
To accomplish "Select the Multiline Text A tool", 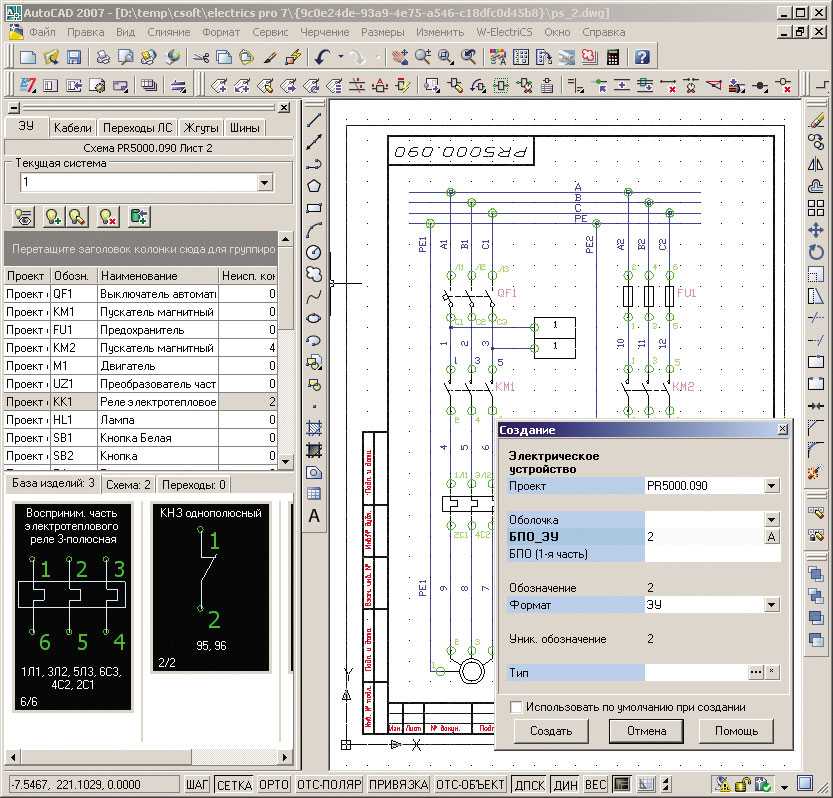I will pyautogui.click(x=314, y=516).
